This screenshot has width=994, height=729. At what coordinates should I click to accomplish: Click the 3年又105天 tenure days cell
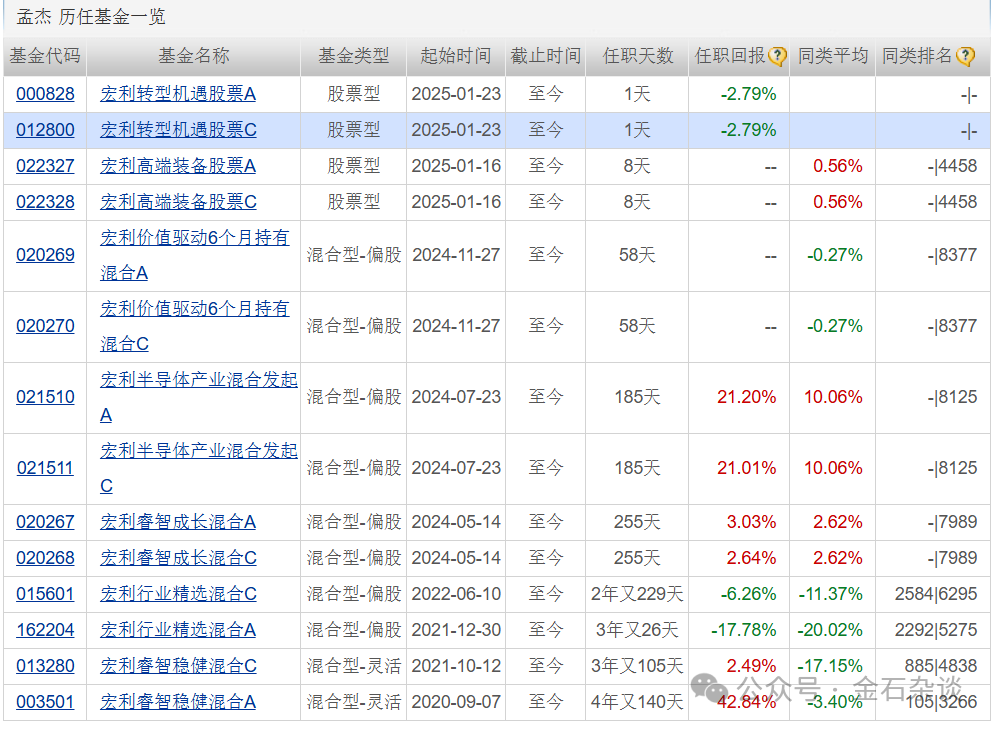tap(637, 667)
